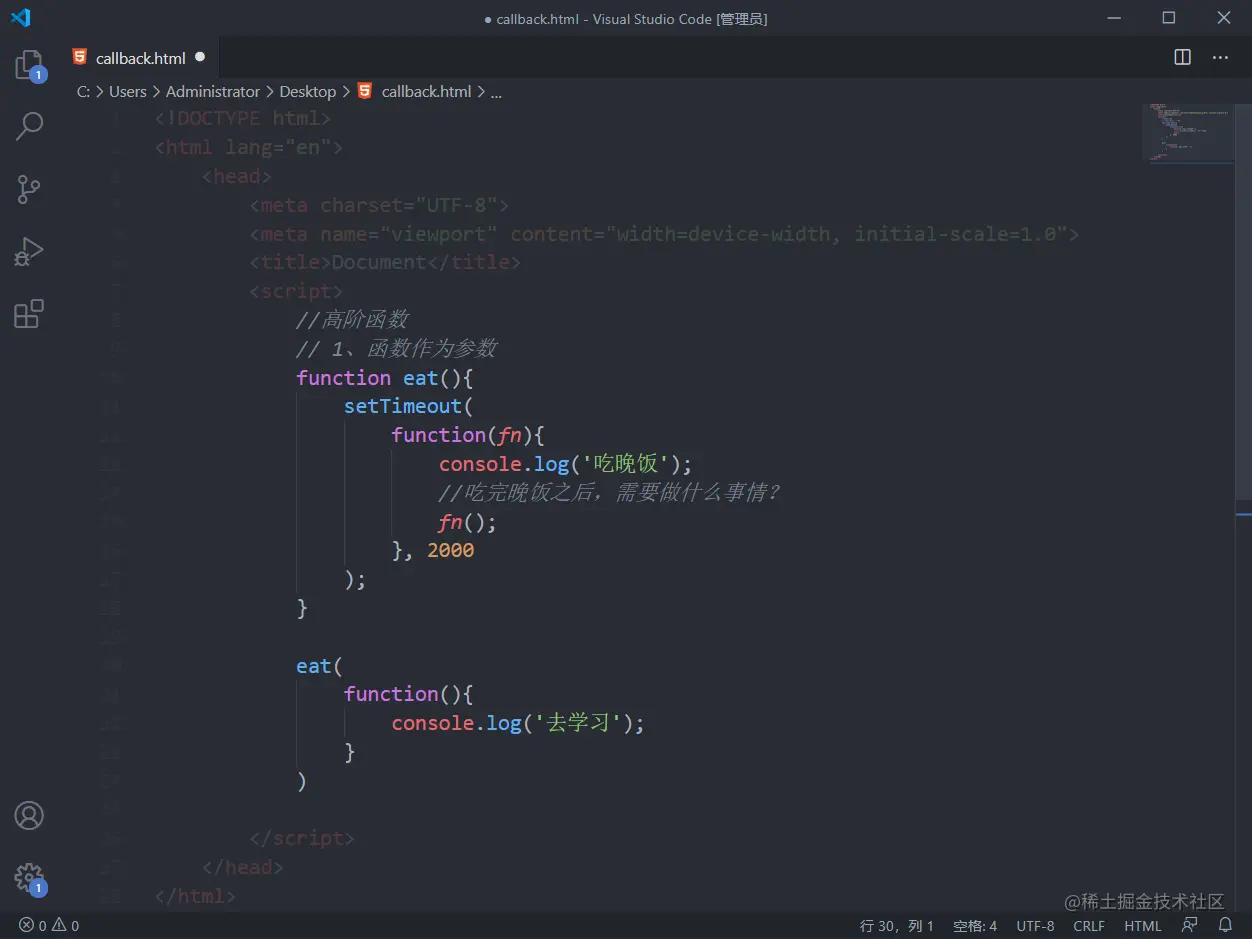Viewport: 1252px width, 939px height.
Task: Open the editor More Actions menu
Action: 1220,57
